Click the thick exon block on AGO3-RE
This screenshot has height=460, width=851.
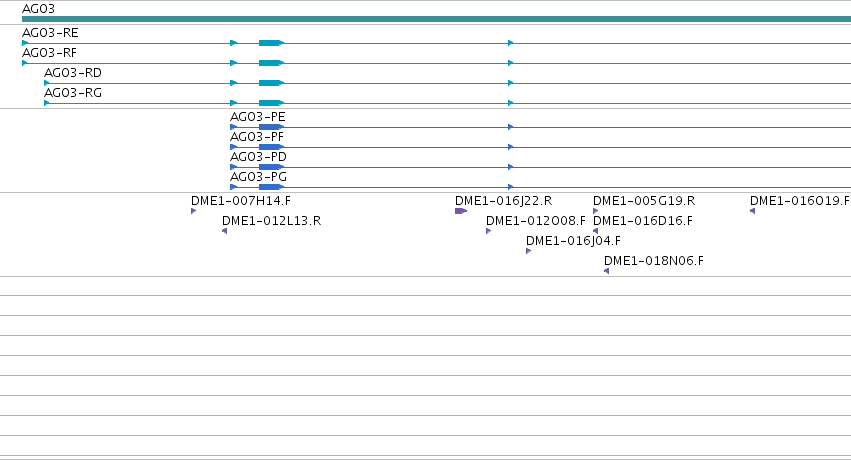(x=270, y=43)
